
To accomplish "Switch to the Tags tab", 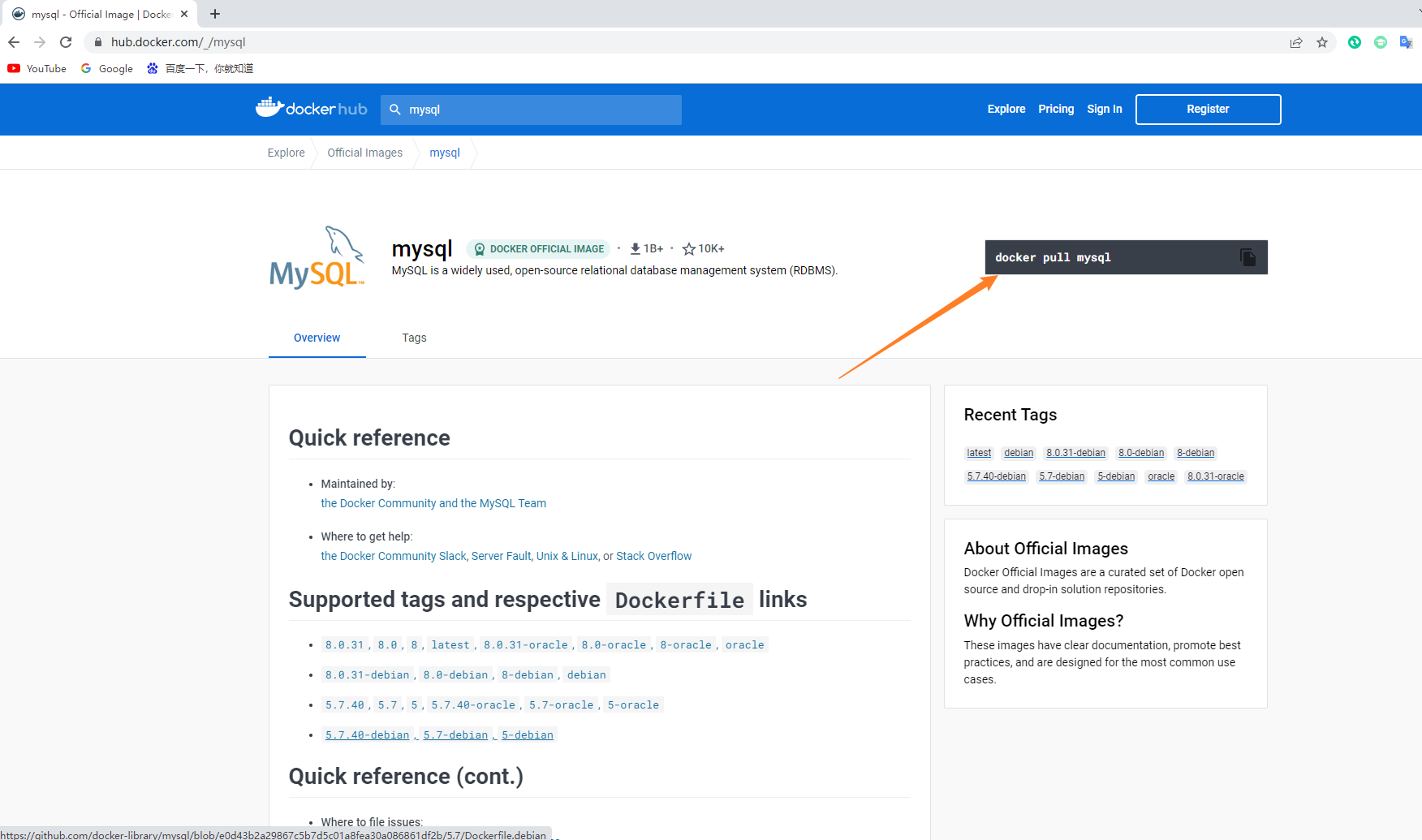I will [414, 338].
